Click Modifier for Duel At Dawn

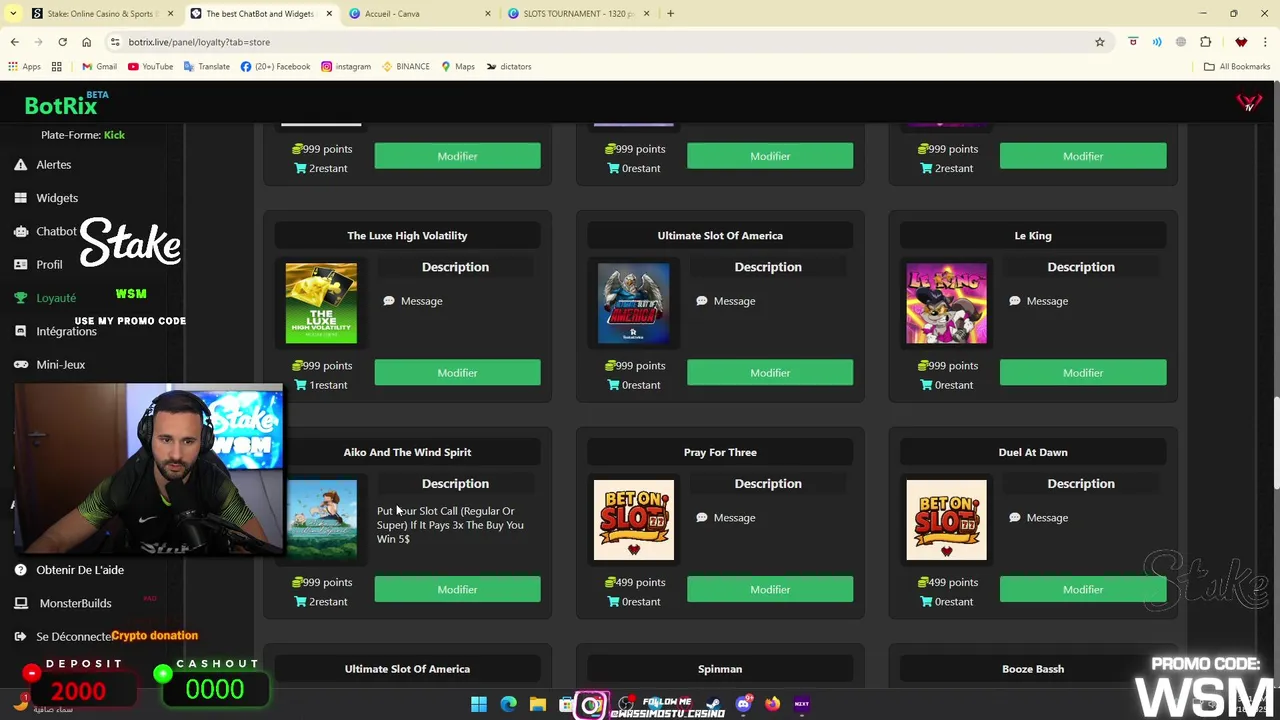point(1083,590)
